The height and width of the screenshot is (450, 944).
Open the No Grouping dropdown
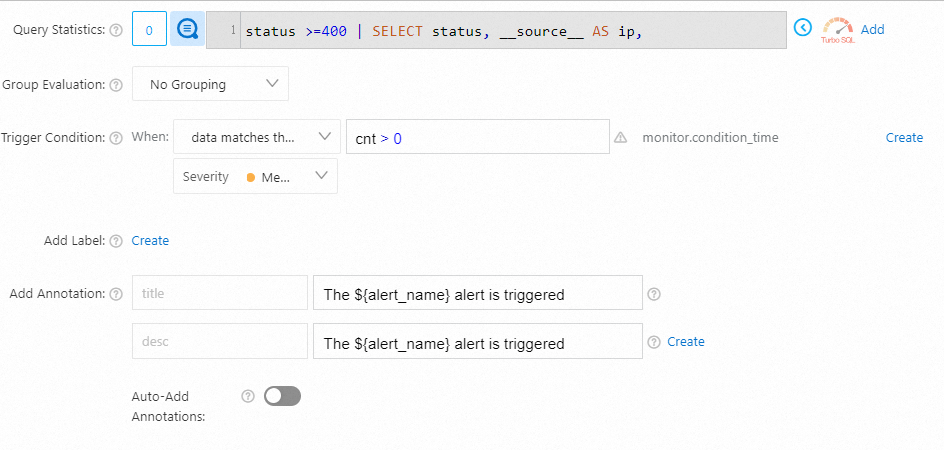(x=210, y=84)
